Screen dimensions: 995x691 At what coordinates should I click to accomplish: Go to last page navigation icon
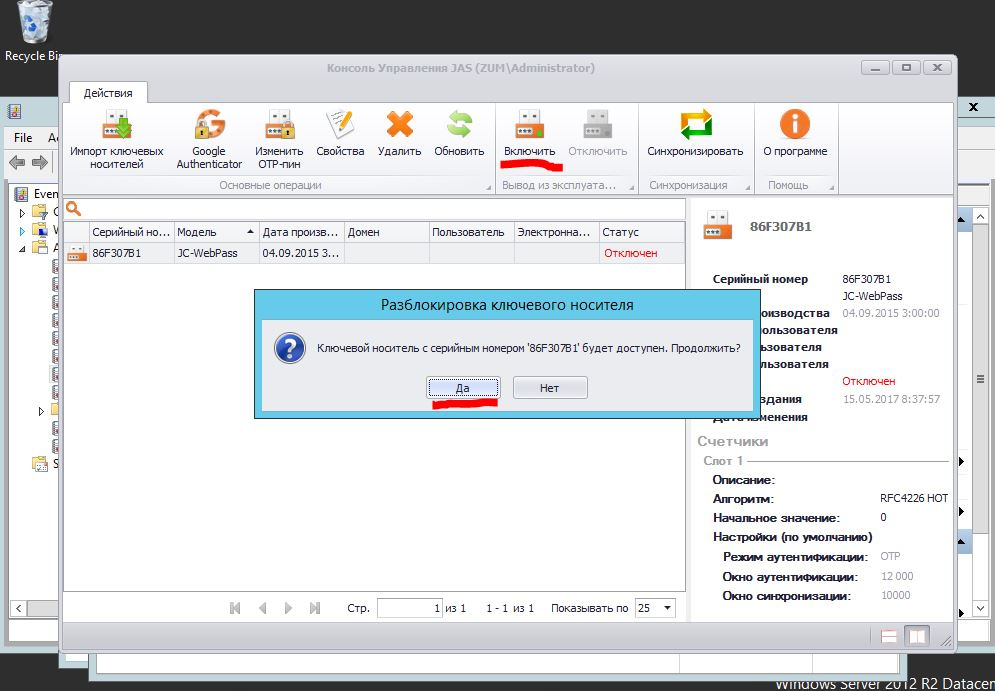coord(315,608)
